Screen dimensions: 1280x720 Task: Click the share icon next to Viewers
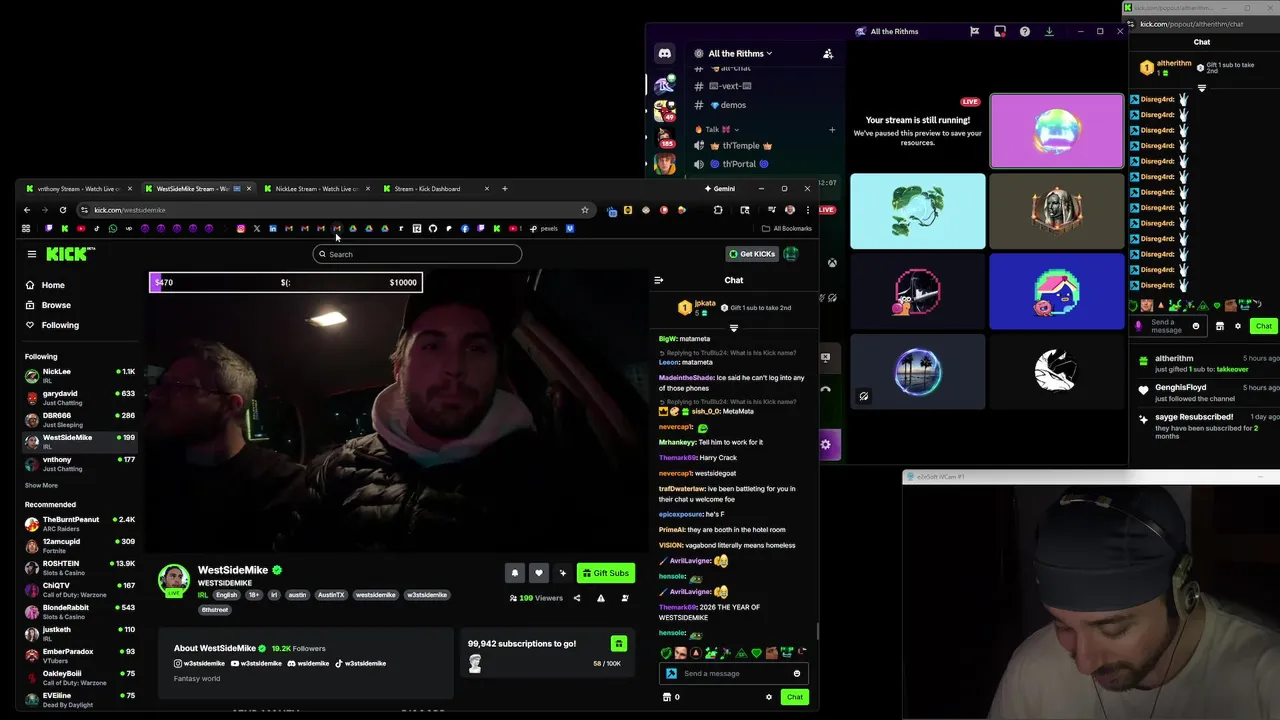pos(577,598)
